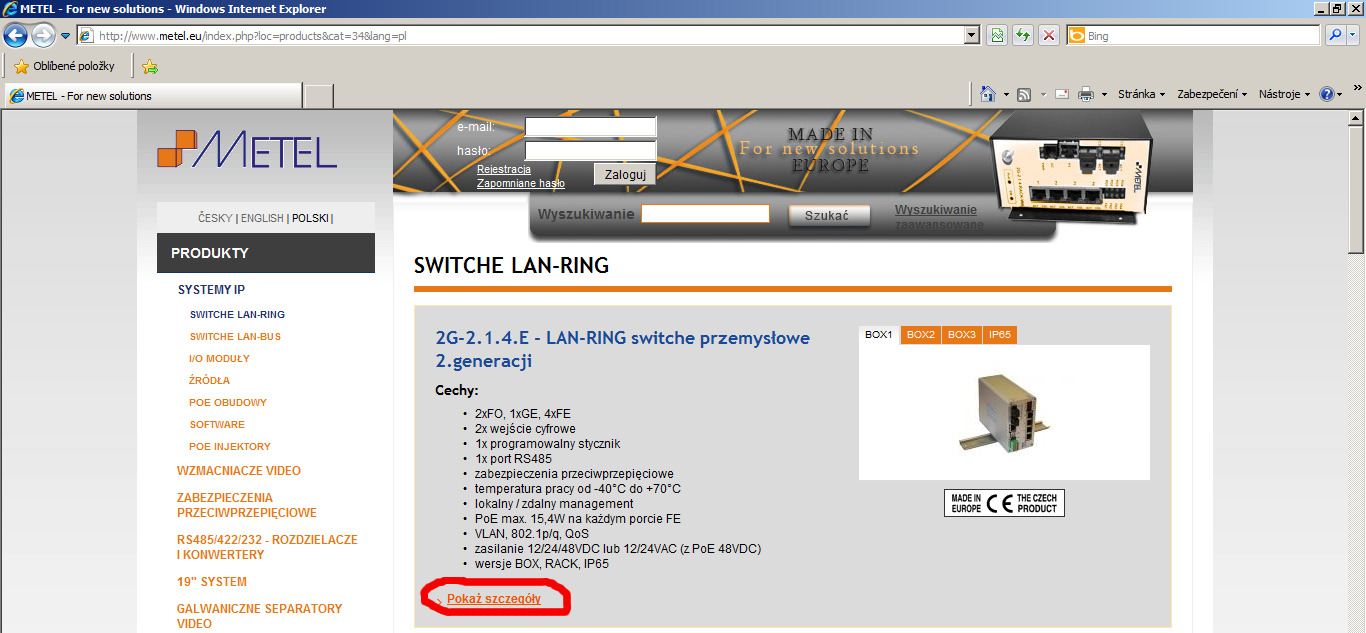The image size is (1366, 633).
Task: Select I/O MODUŁY in sidebar
Action: [219, 358]
